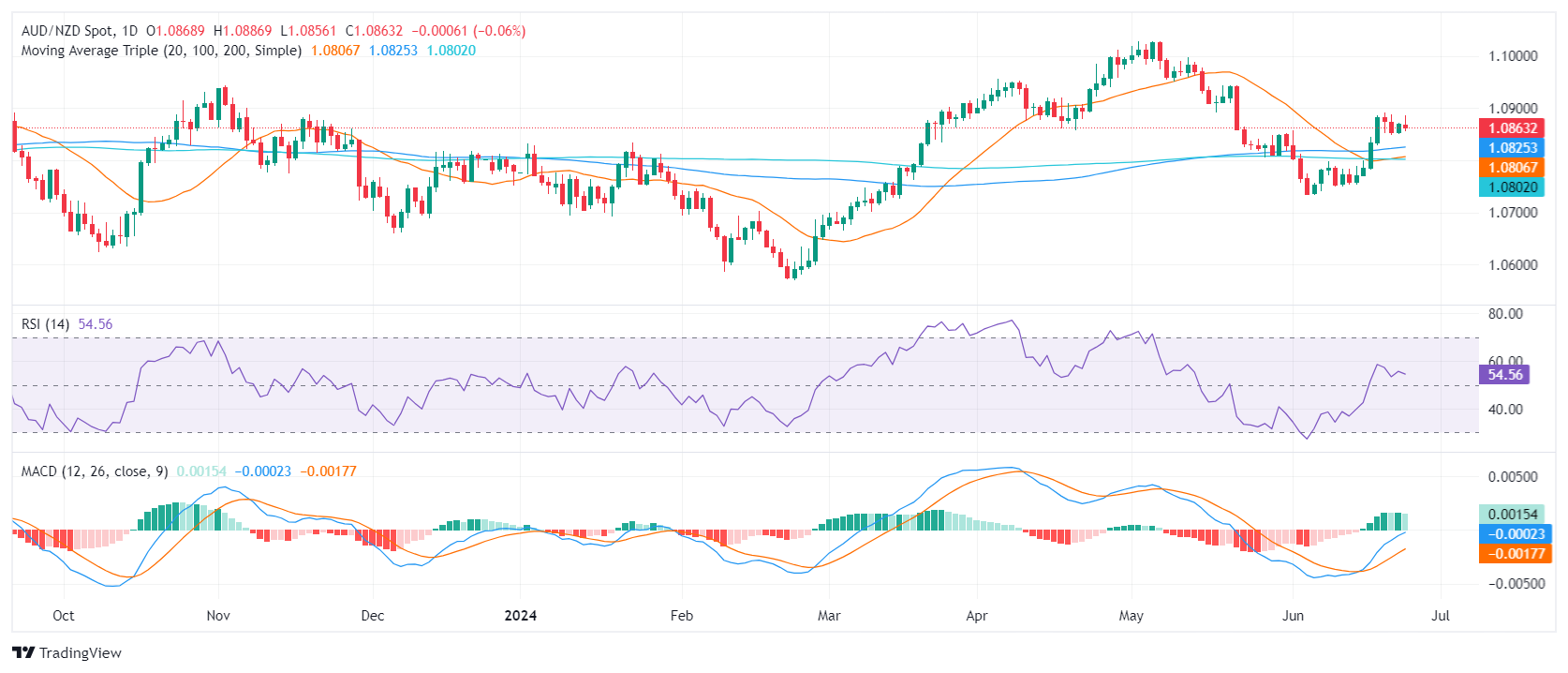
Task: Click the TradingView logo icon
Action: click(x=23, y=652)
